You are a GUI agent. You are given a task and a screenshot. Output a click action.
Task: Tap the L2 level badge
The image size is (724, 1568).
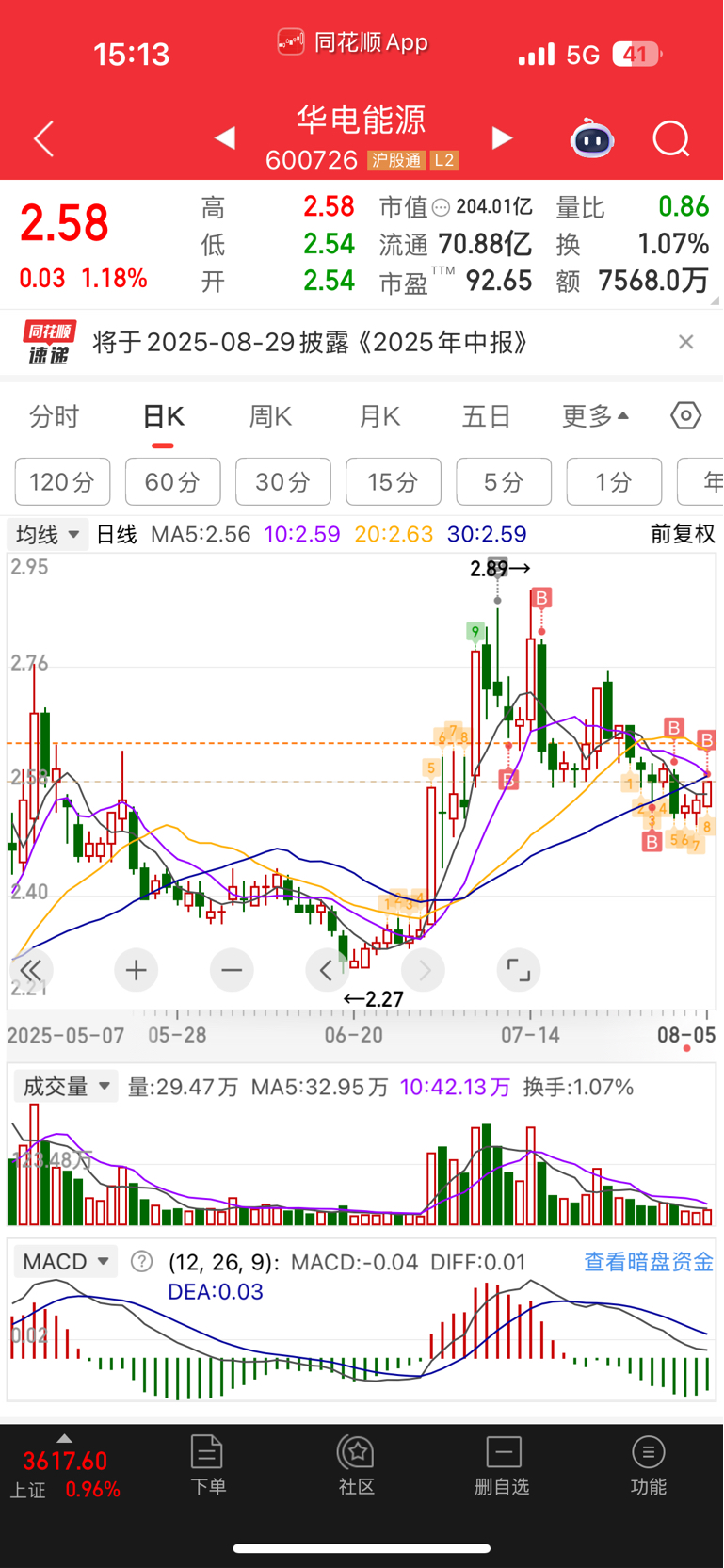tap(444, 160)
